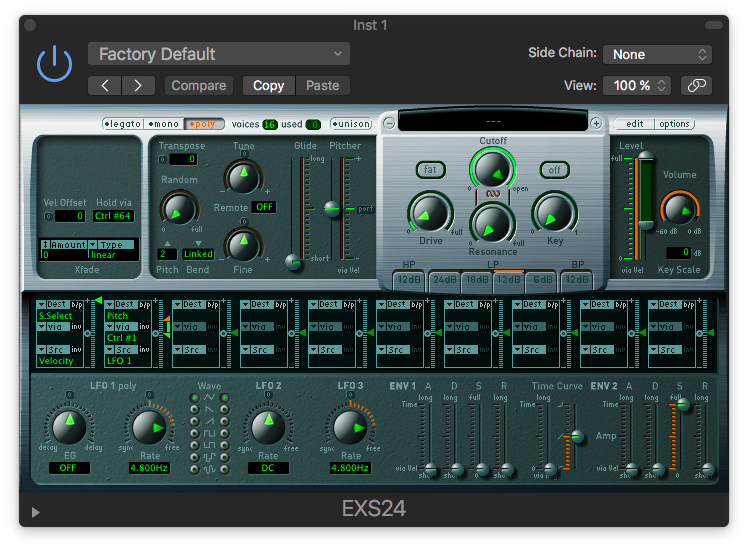
Task: Click the LFO 3 Rate knob
Action: 351,427
